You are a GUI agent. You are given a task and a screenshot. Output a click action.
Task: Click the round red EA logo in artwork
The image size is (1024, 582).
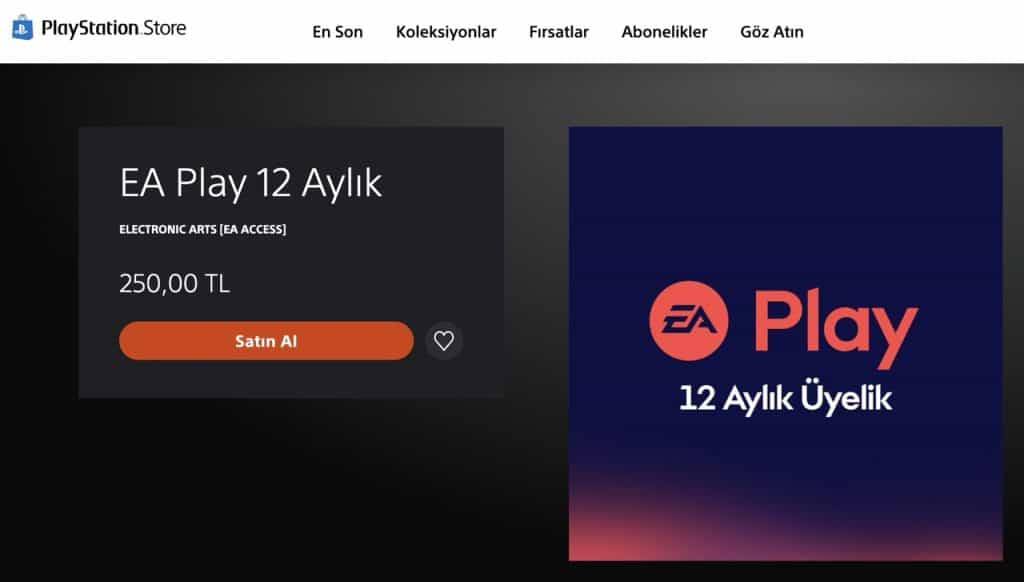pyautogui.click(x=688, y=321)
